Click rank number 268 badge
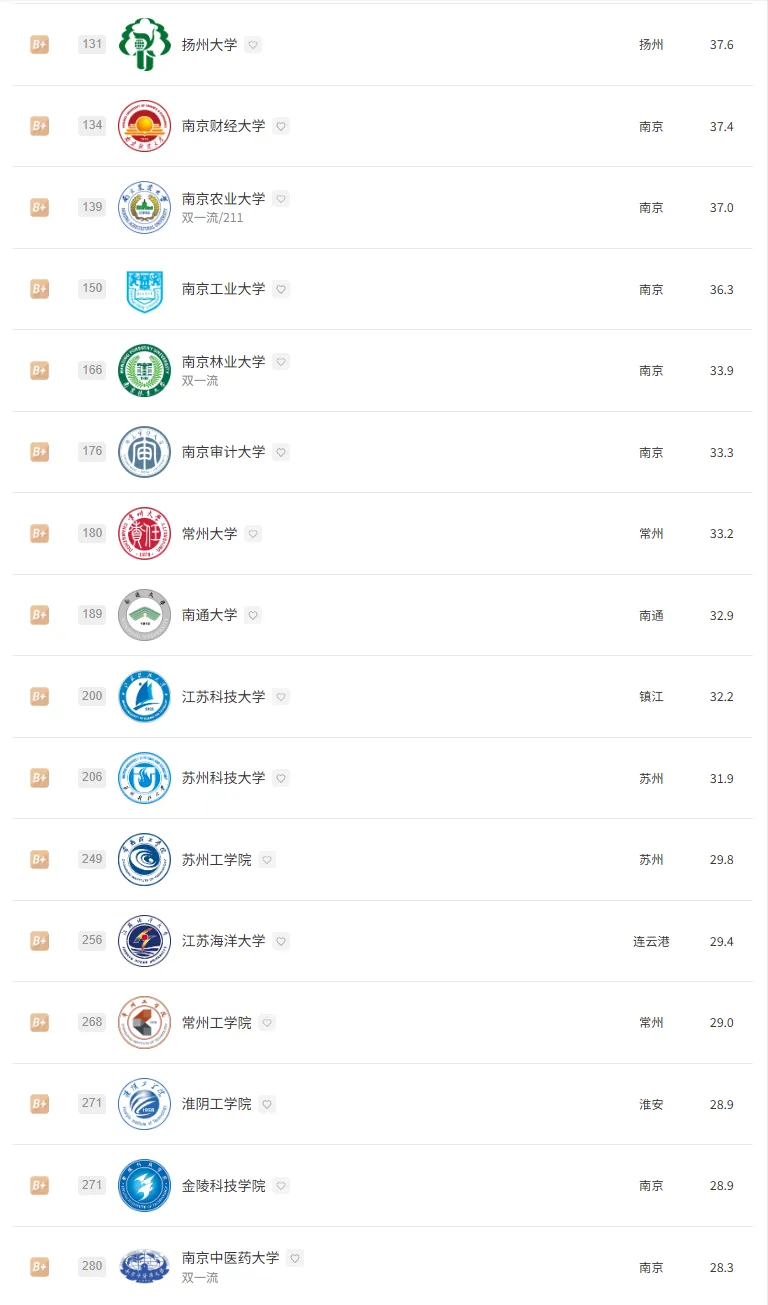The width and height of the screenshot is (768, 1305). (92, 1022)
